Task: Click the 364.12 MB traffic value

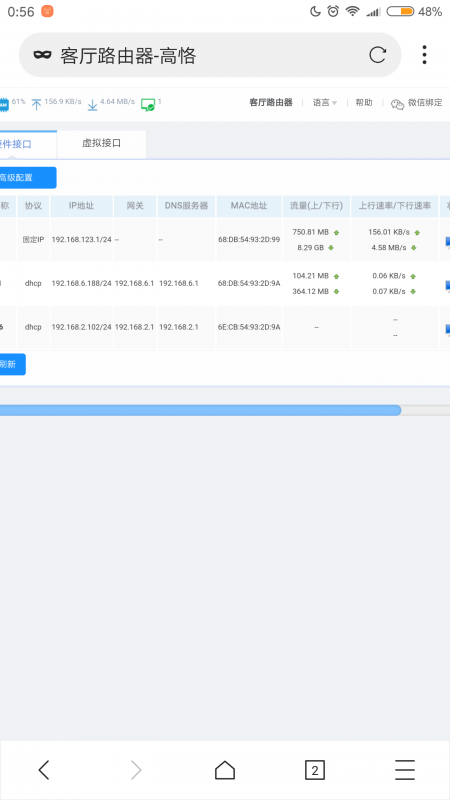Action: tap(310, 292)
